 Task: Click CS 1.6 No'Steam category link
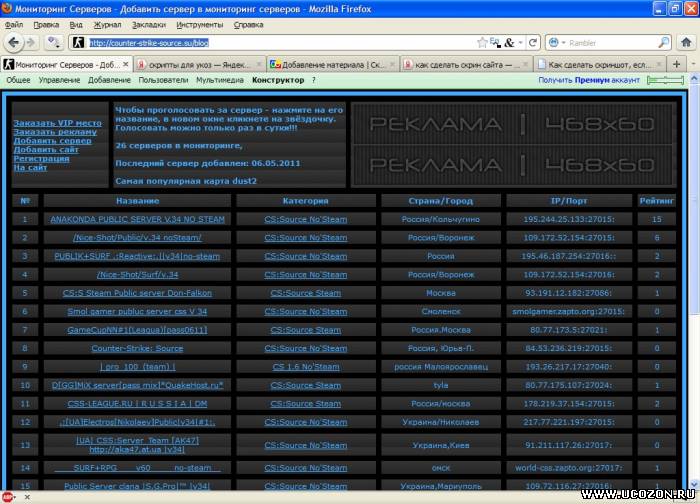[306, 367]
